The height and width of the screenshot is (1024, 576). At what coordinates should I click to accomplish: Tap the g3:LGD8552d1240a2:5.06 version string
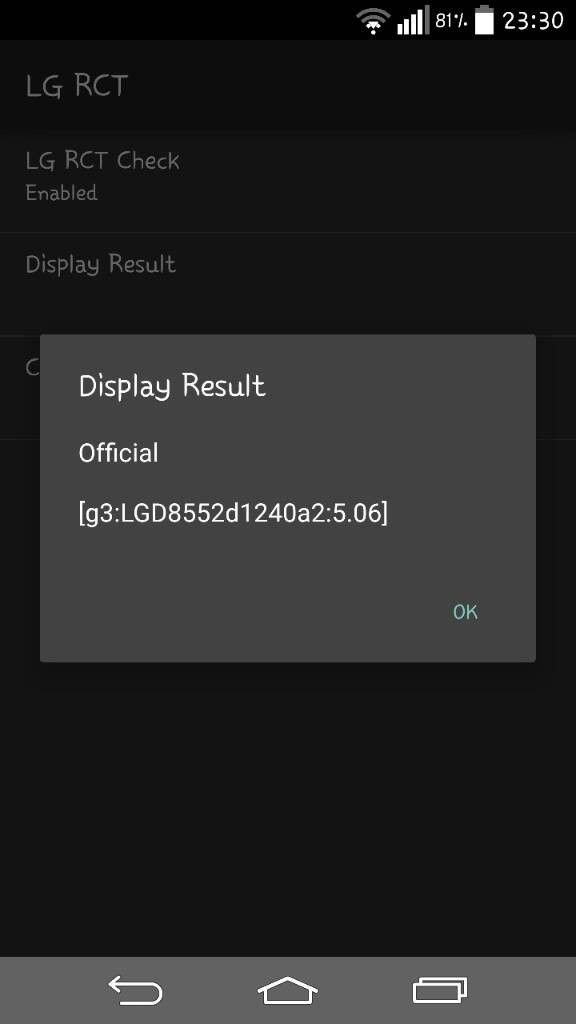click(233, 513)
